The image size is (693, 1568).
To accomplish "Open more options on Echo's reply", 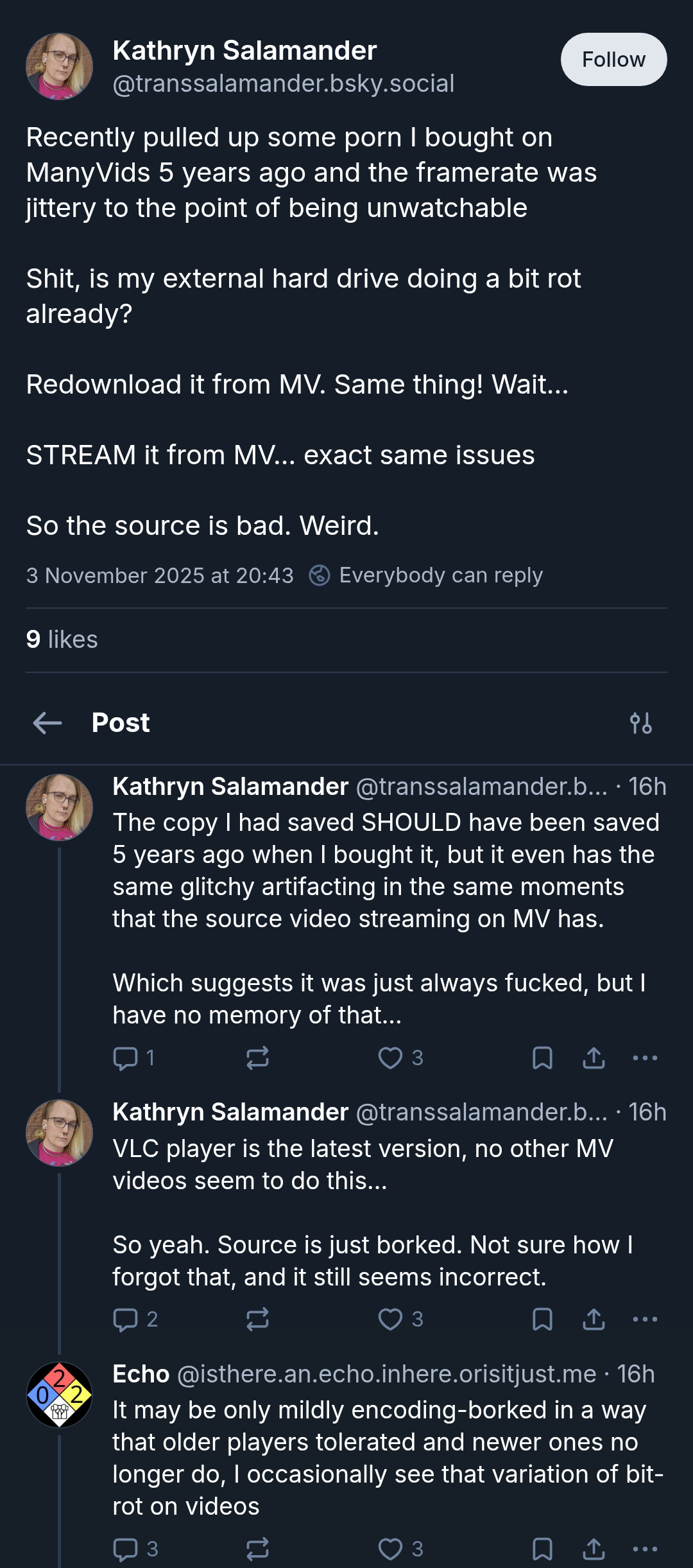I will click(645, 1549).
